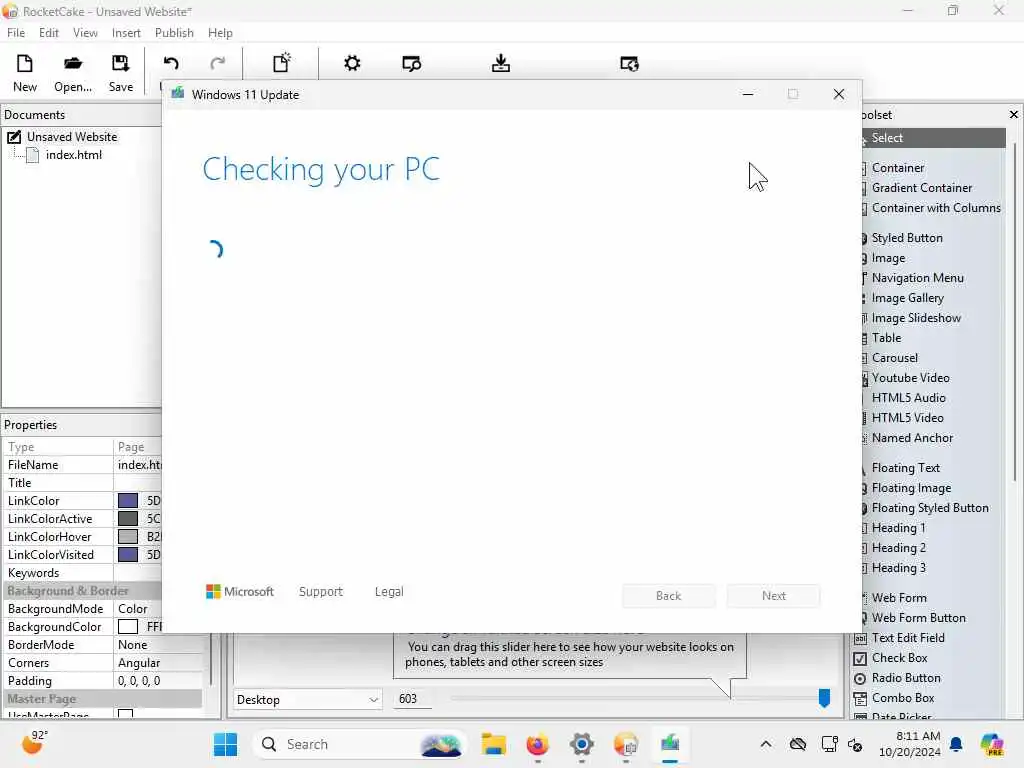
Task: Click the add page toolbar icon
Action: (281, 63)
